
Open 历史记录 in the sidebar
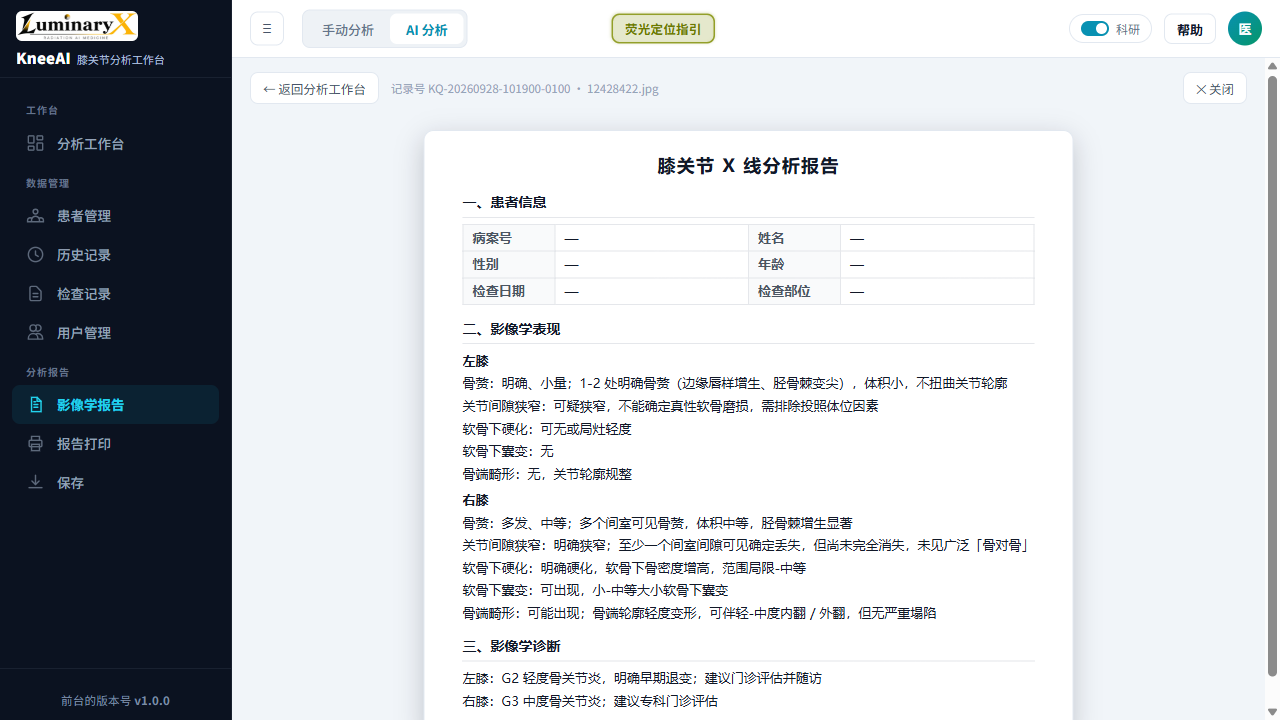click(x=116, y=255)
